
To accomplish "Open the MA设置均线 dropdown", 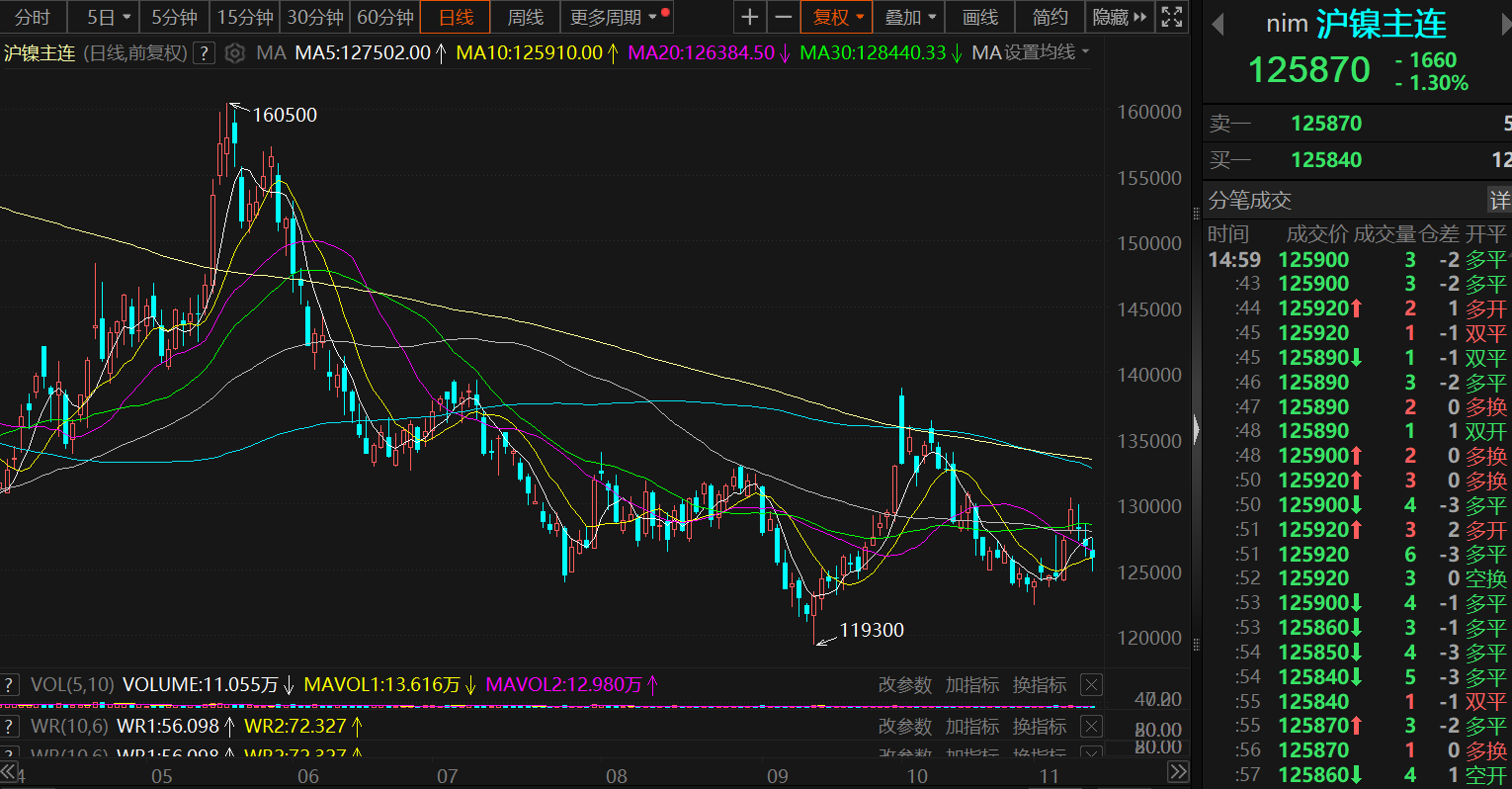I will pyautogui.click(x=1030, y=52).
